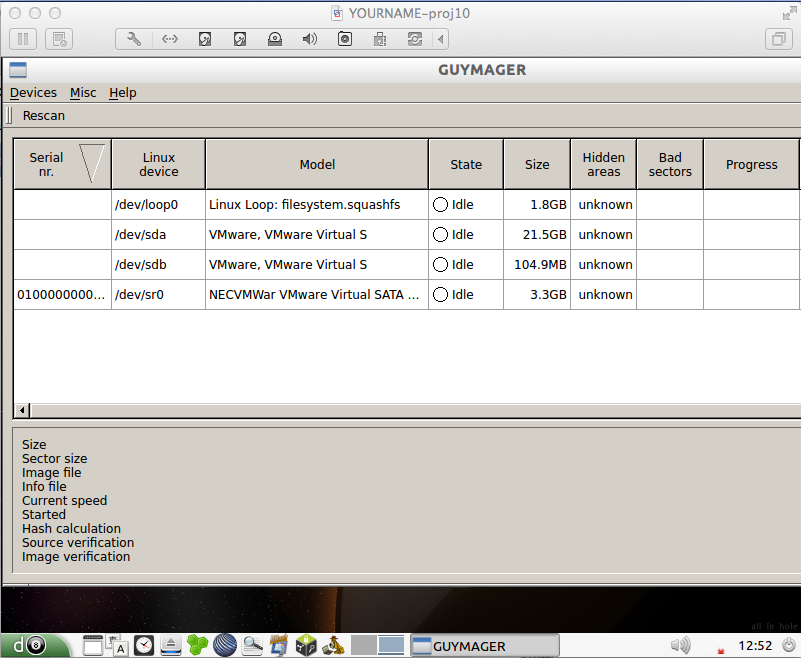801x658 pixels.
Task: Open the green hexagons taskbar app
Action: coord(198,646)
